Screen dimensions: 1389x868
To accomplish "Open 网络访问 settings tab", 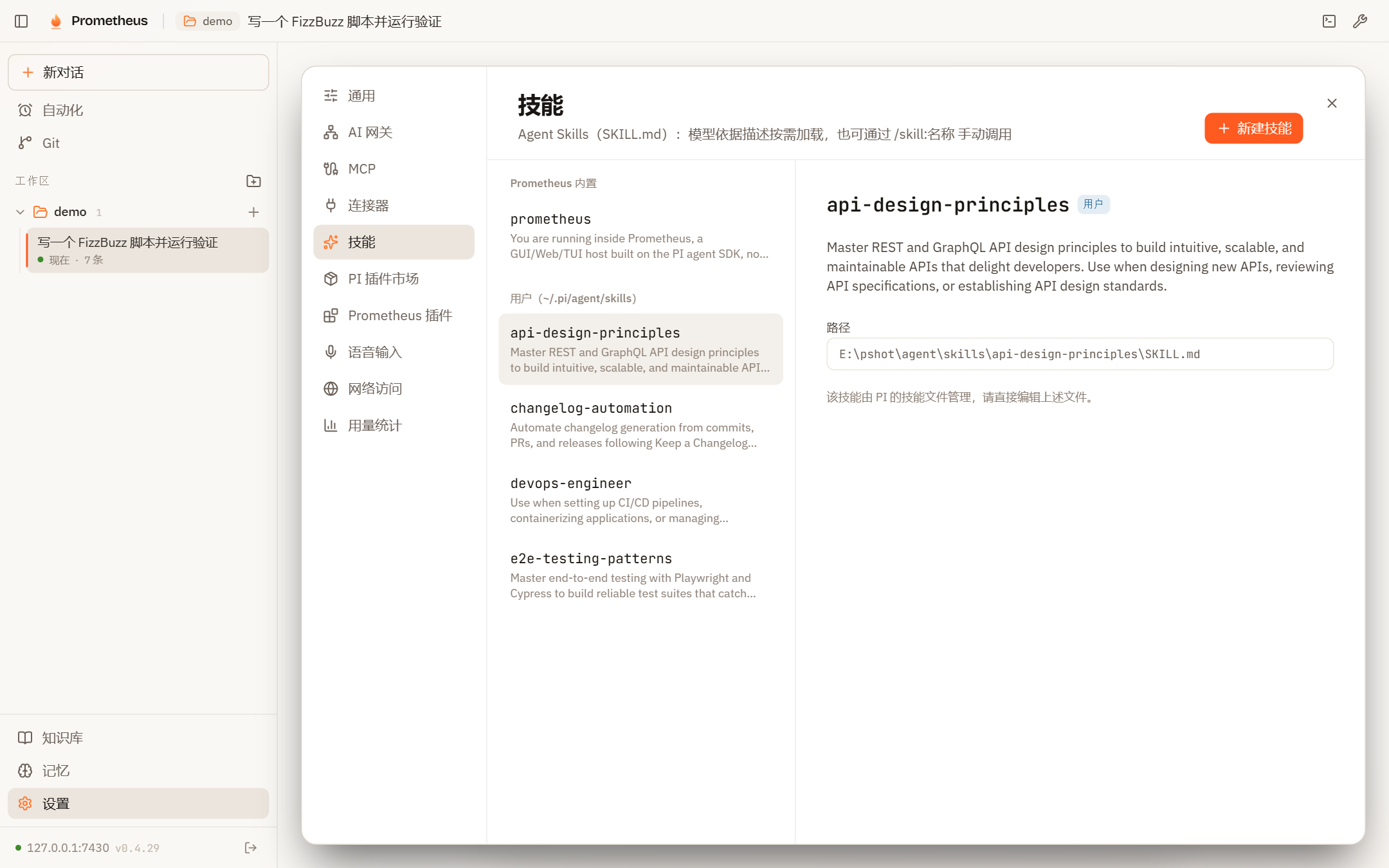I will 394,388.
